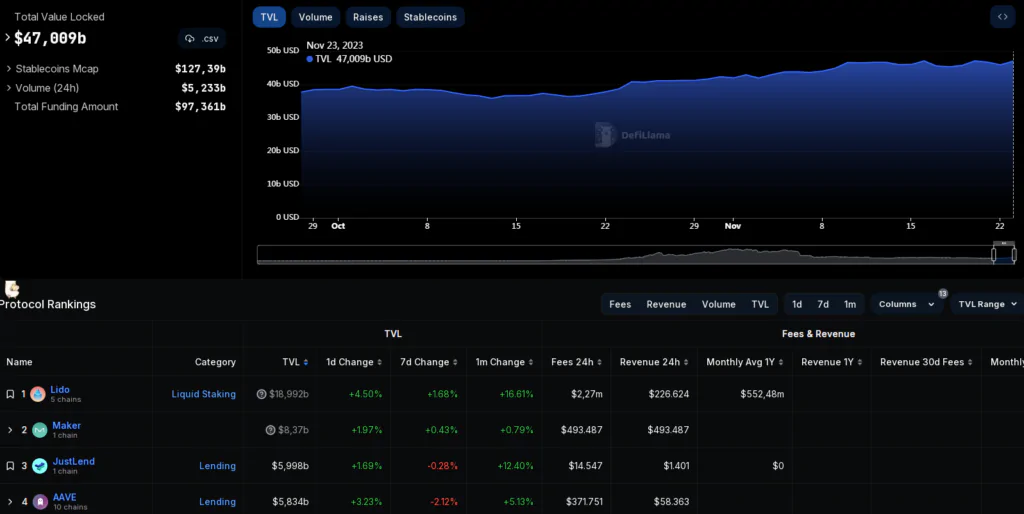The height and width of the screenshot is (514, 1024).
Task: Click Lido's $552,48m monthly average cell
Action: tap(762, 394)
